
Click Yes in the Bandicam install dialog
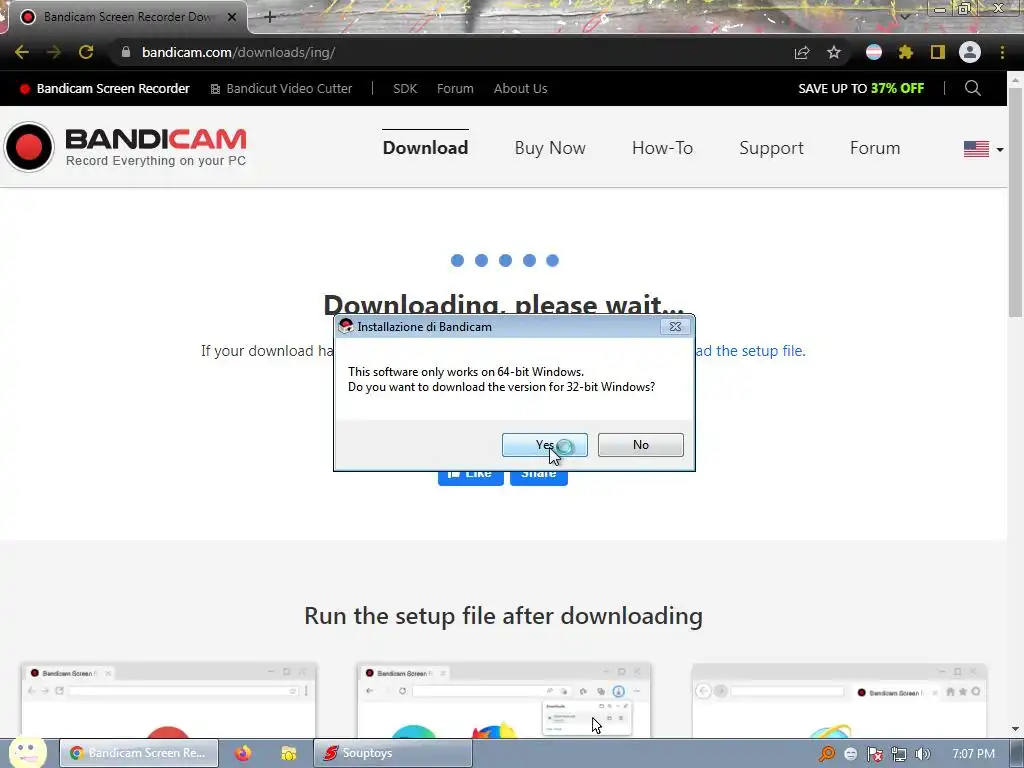545,445
